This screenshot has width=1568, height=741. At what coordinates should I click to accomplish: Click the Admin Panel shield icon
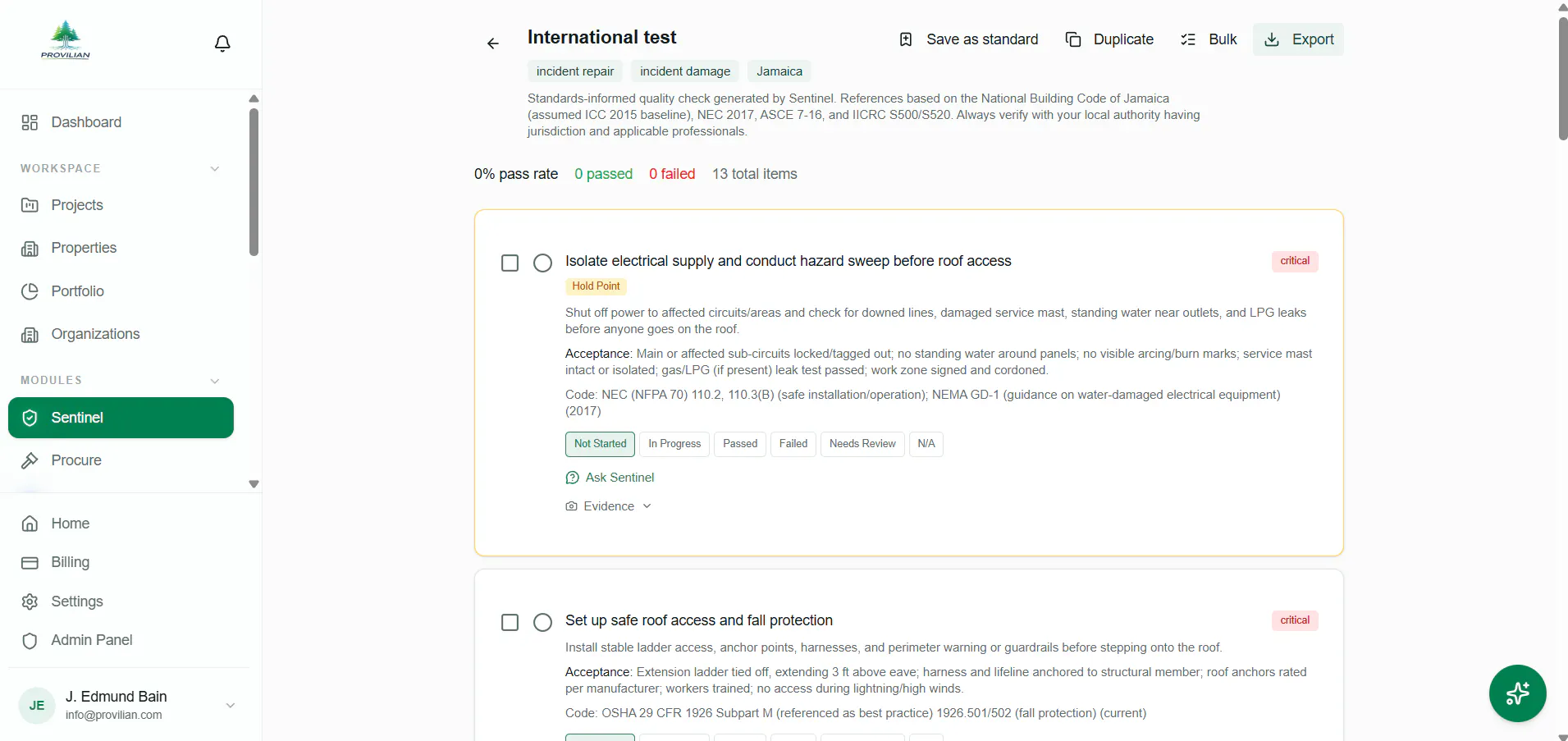(30, 640)
